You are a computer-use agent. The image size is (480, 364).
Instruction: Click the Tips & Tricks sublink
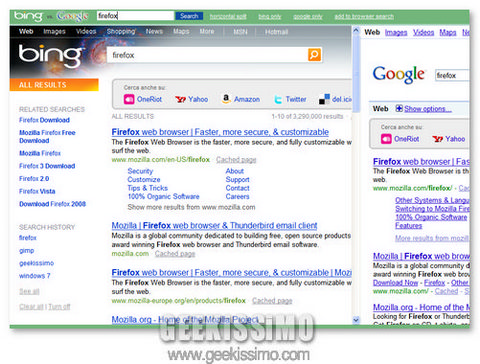point(147,188)
